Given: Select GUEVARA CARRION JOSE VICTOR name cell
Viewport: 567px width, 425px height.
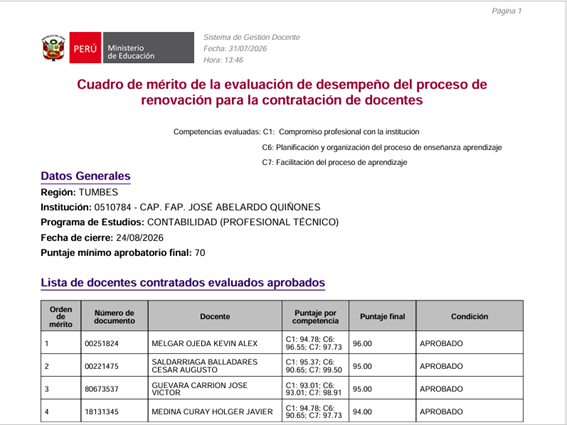Looking at the screenshot, I should click(x=215, y=388).
